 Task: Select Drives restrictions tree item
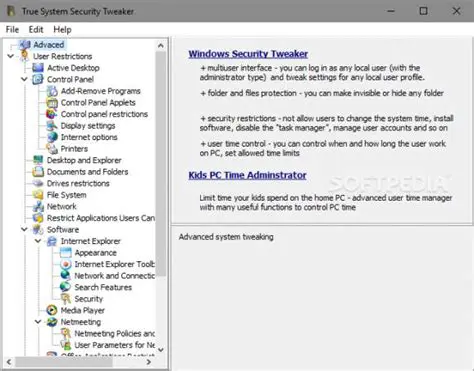tap(78, 183)
